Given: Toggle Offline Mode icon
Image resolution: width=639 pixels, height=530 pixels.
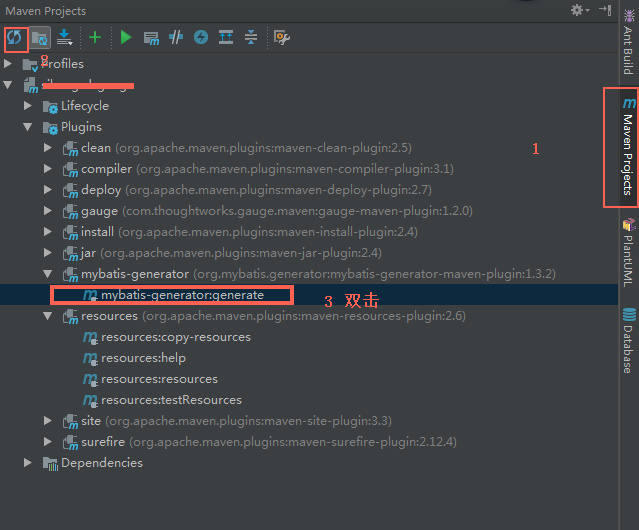Looking at the screenshot, I should point(176,37).
